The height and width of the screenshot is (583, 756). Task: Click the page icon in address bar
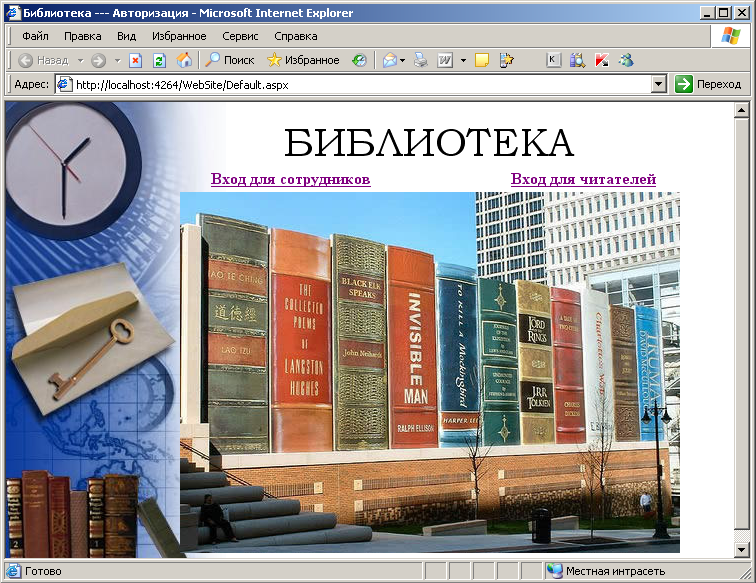65,85
